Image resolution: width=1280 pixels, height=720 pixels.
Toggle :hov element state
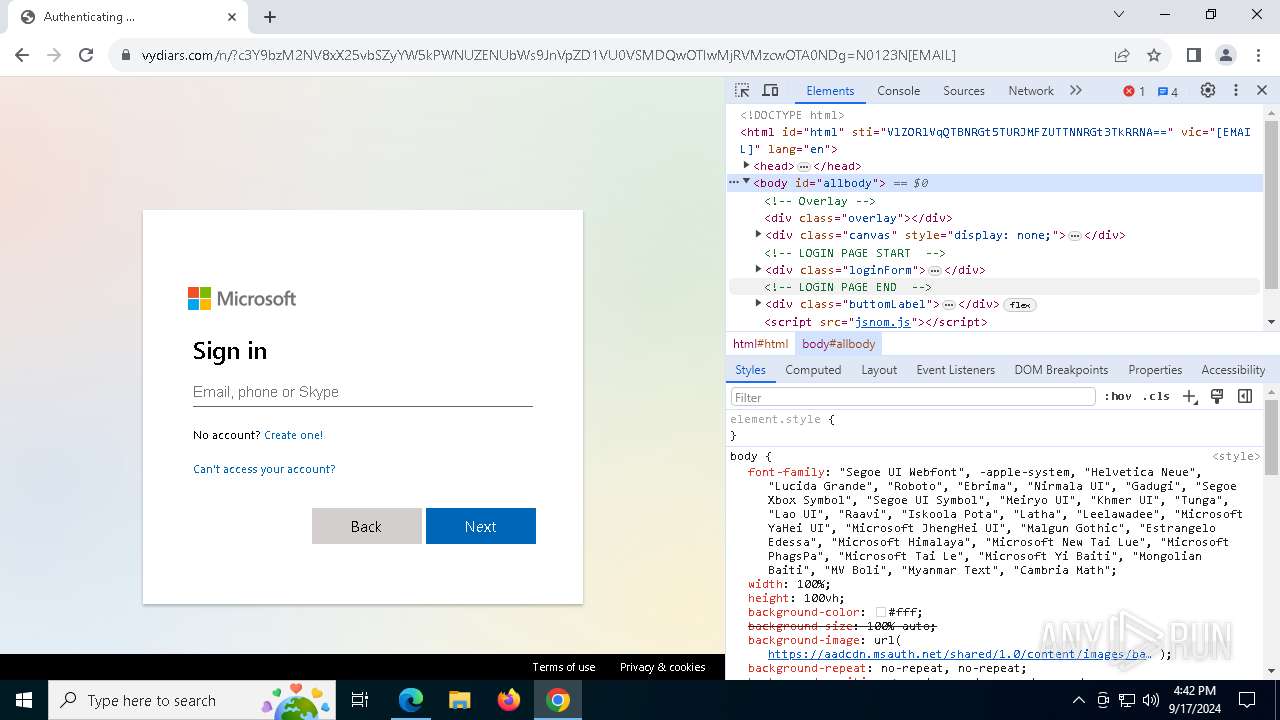coord(1118,396)
